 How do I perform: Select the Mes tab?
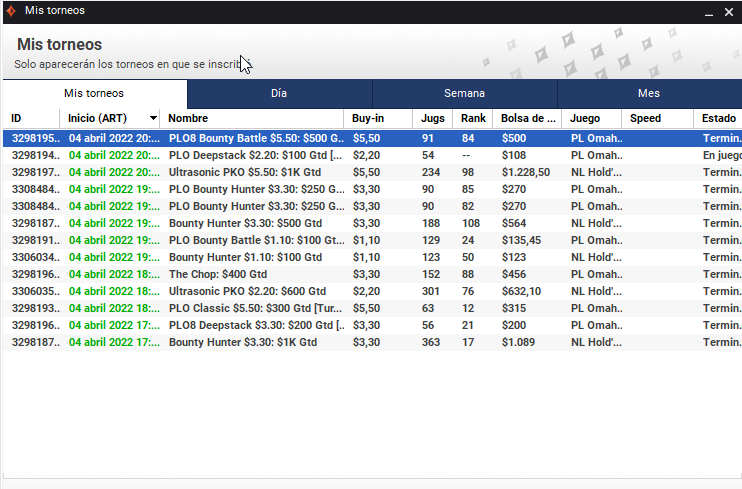[x=649, y=93]
